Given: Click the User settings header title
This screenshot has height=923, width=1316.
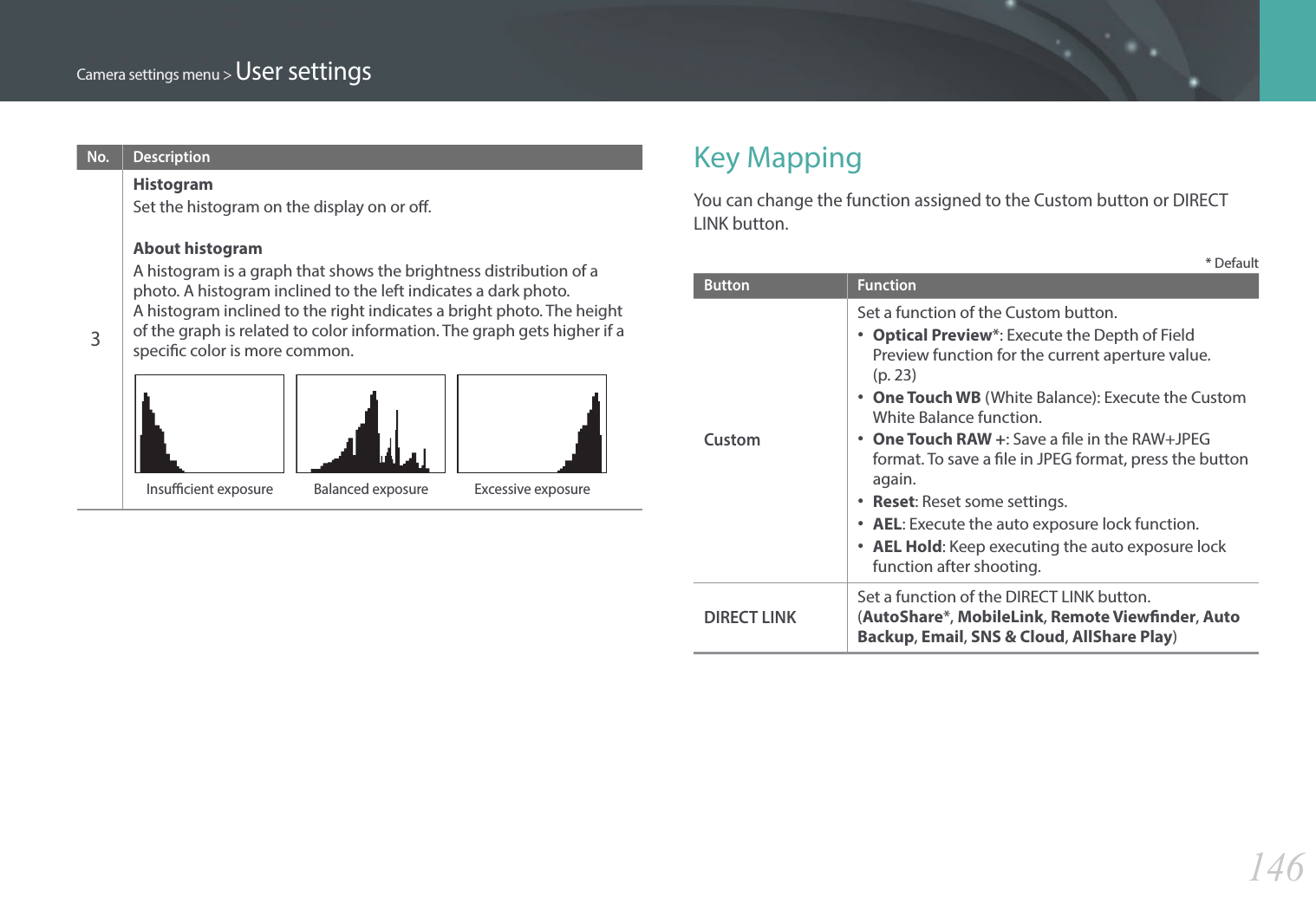Looking at the screenshot, I should [303, 71].
